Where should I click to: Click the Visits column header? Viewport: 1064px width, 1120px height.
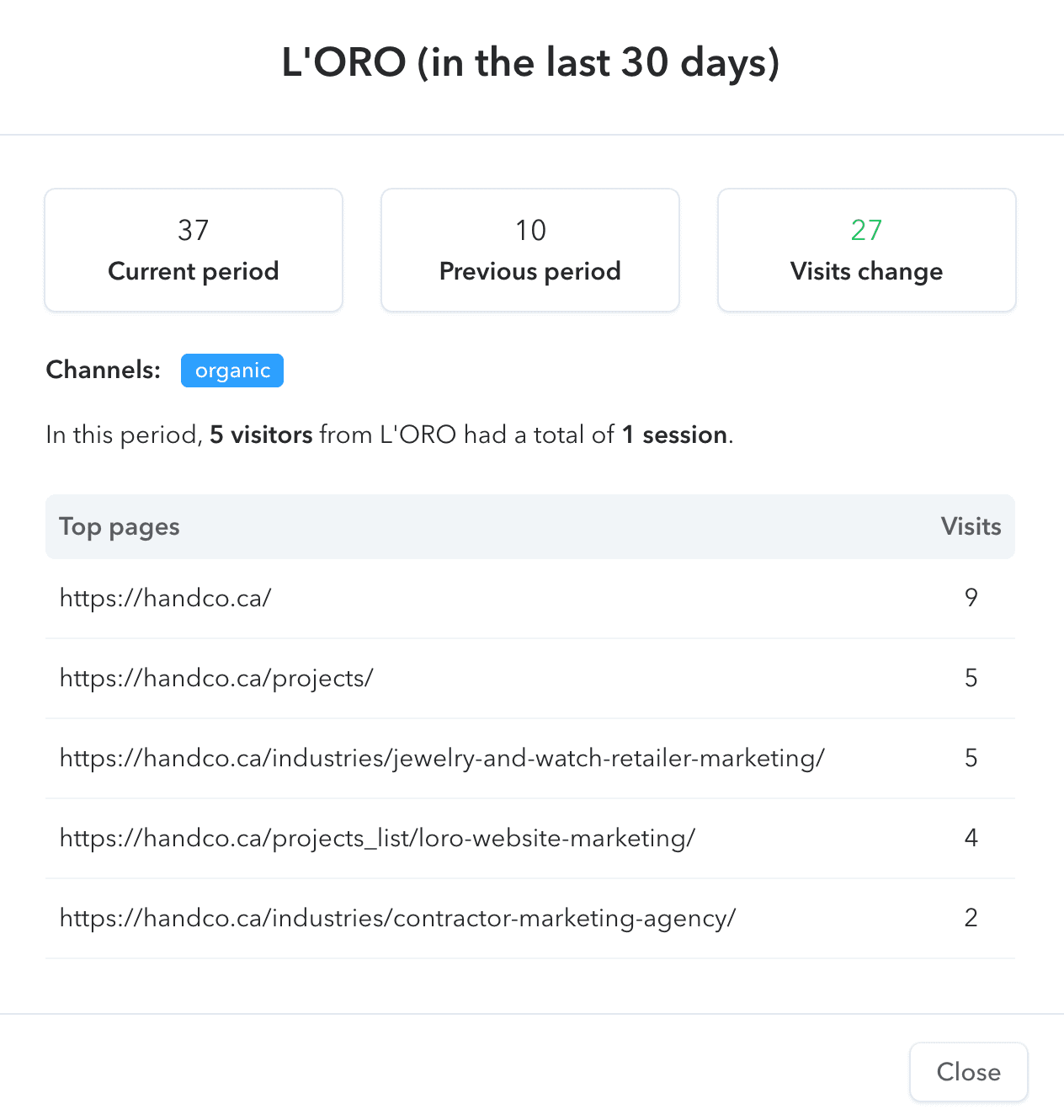tap(971, 526)
